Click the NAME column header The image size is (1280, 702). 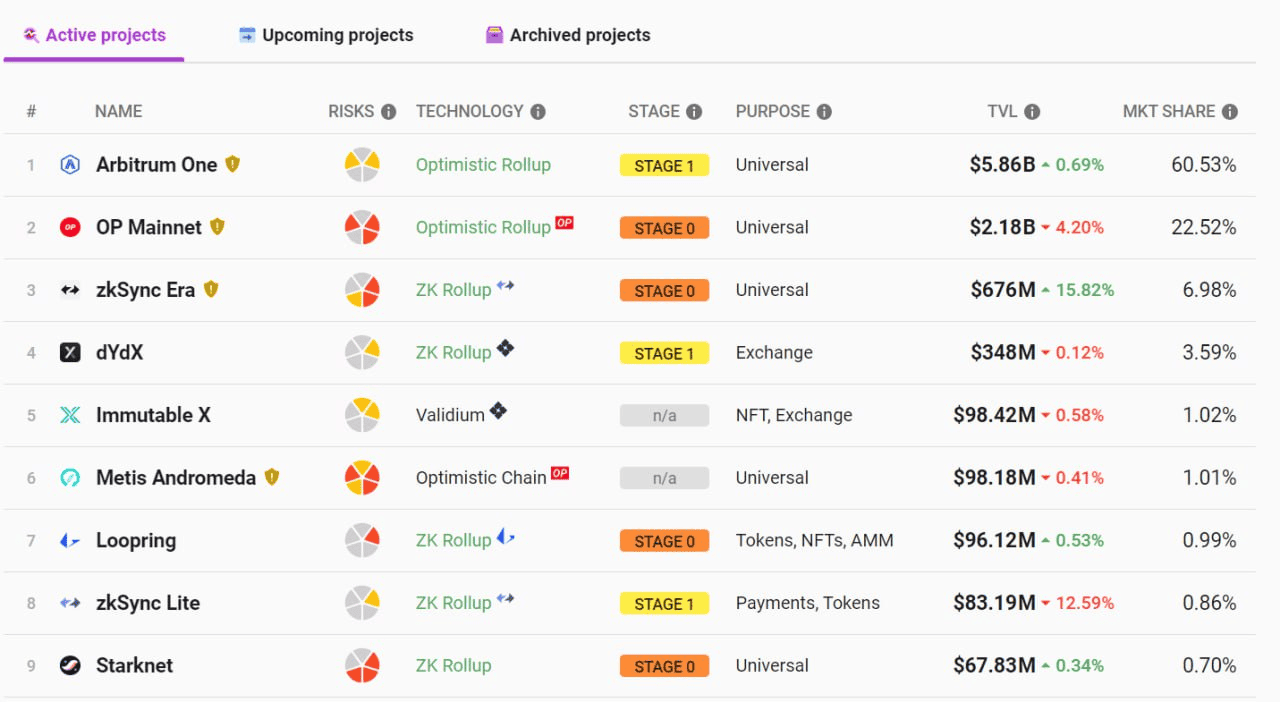click(118, 112)
